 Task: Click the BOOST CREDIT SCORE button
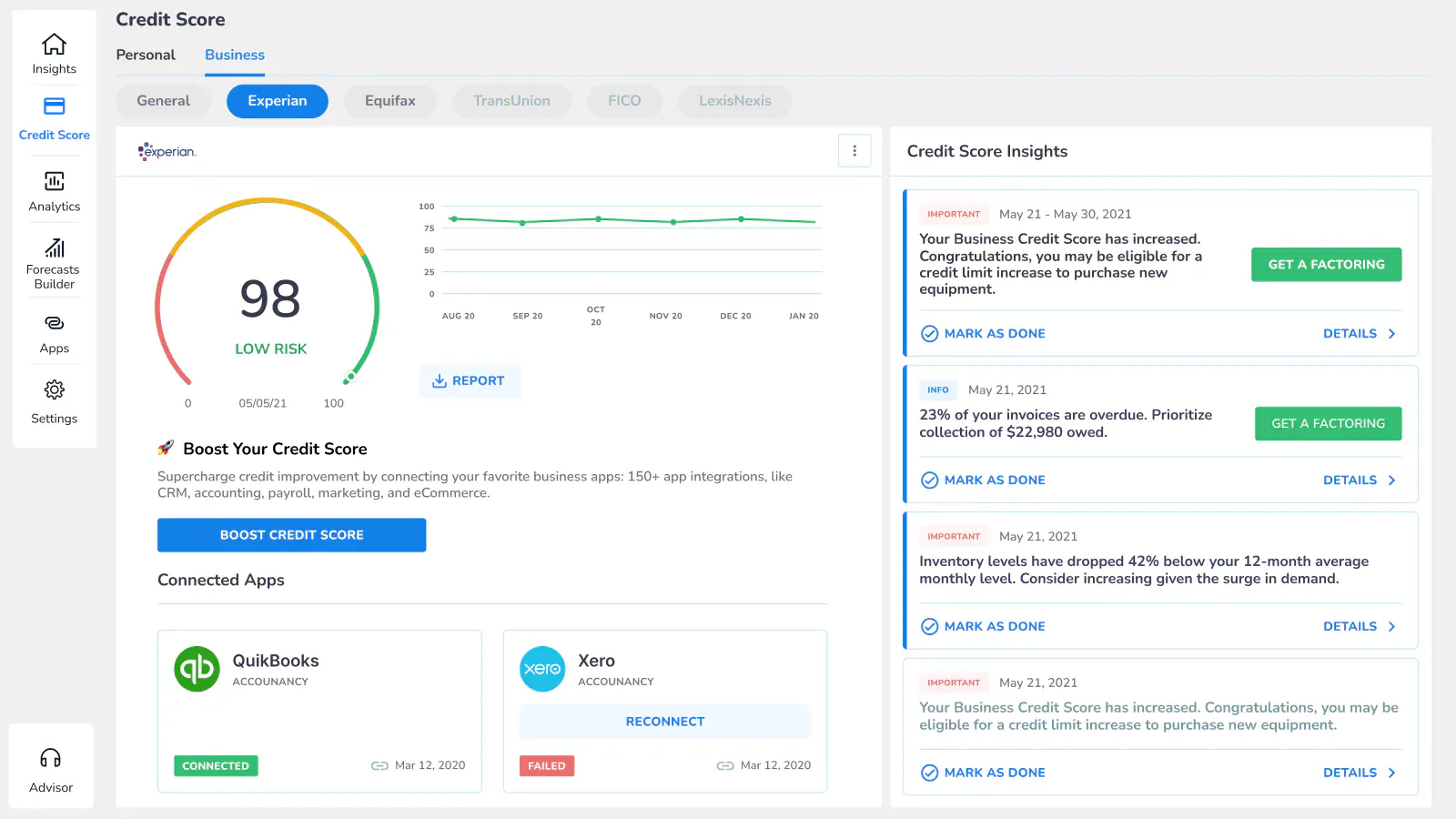click(x=291, y=535)
